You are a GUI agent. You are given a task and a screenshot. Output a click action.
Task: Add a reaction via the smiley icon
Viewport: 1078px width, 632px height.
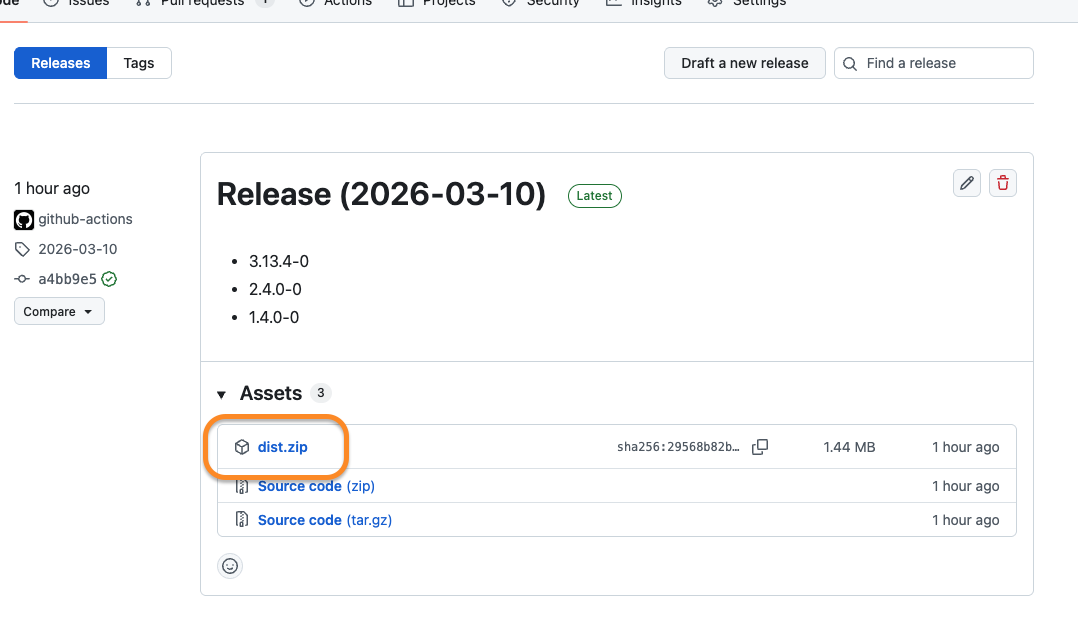coord(230,566)
